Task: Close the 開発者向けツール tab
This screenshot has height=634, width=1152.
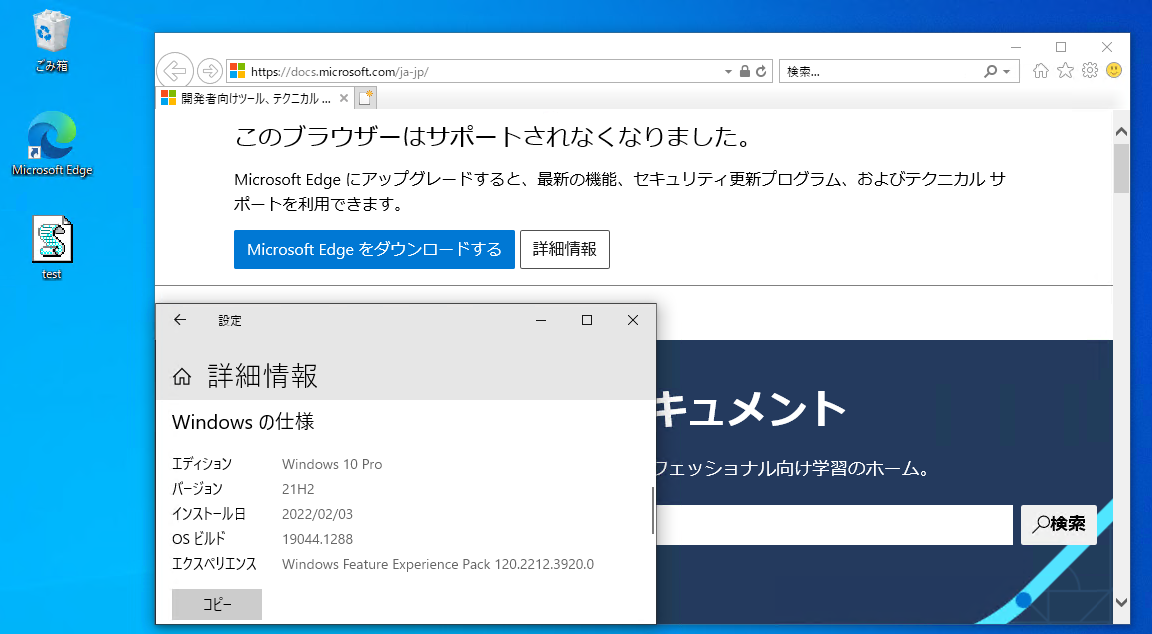Action: [344, 98]
